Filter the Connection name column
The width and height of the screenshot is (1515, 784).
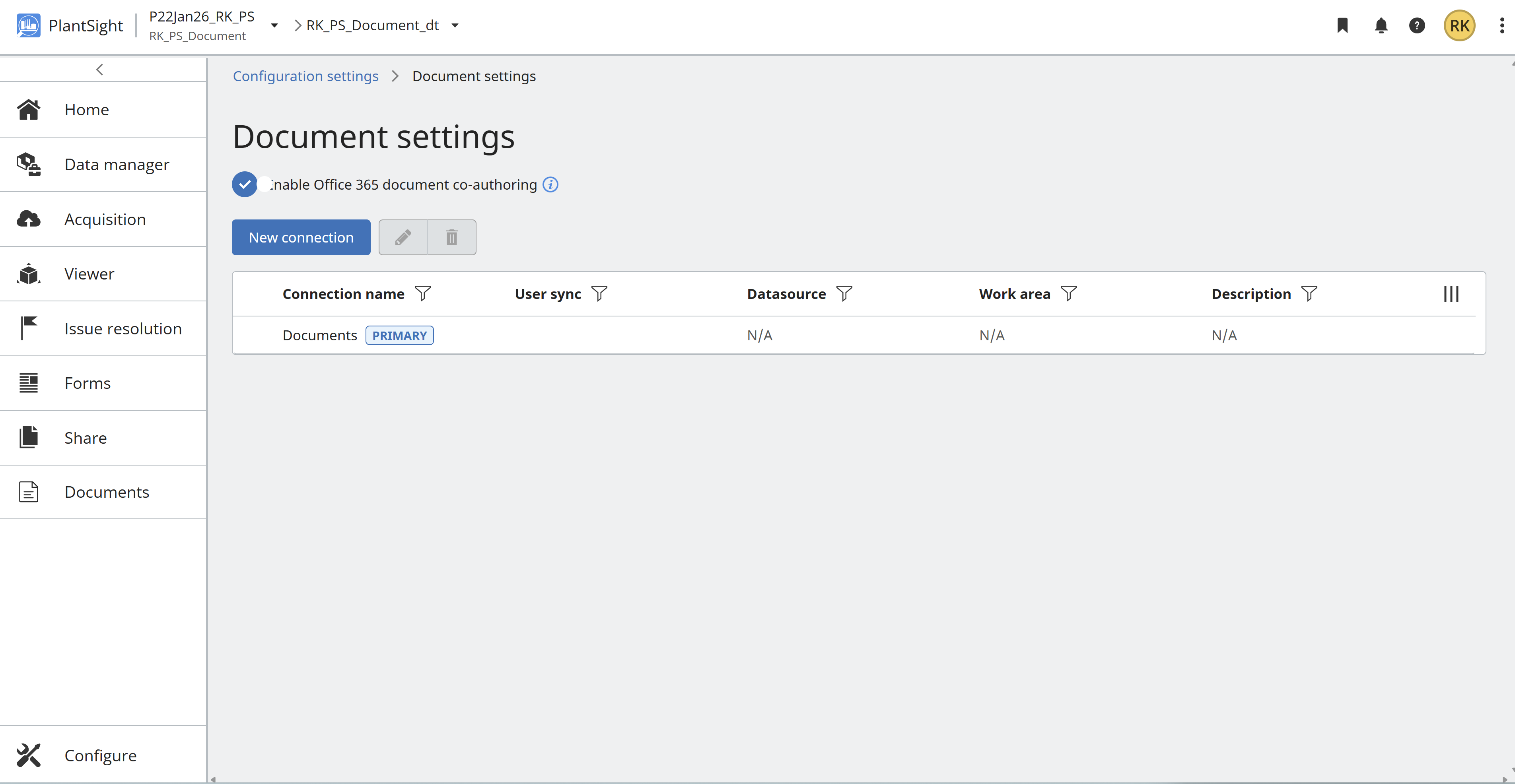click(x=423, y=294)
